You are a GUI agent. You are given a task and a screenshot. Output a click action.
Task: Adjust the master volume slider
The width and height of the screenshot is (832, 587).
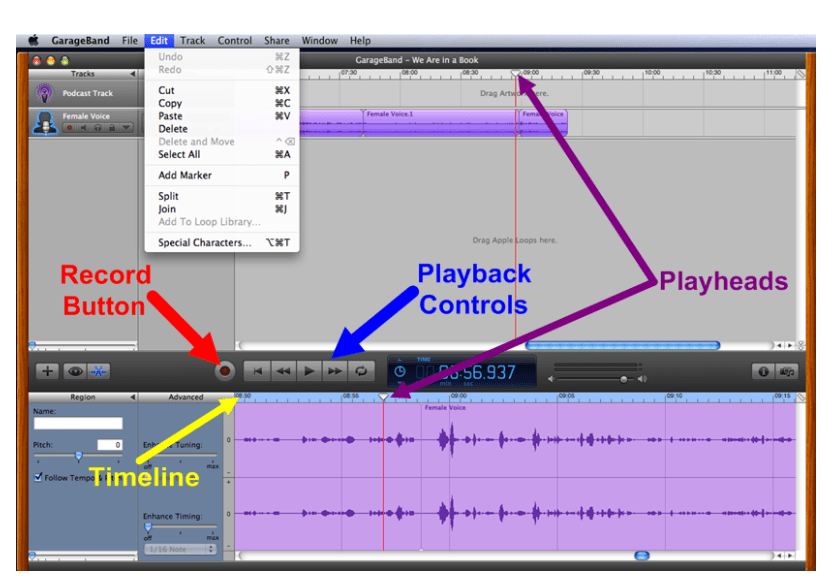(x=624, y=378)
